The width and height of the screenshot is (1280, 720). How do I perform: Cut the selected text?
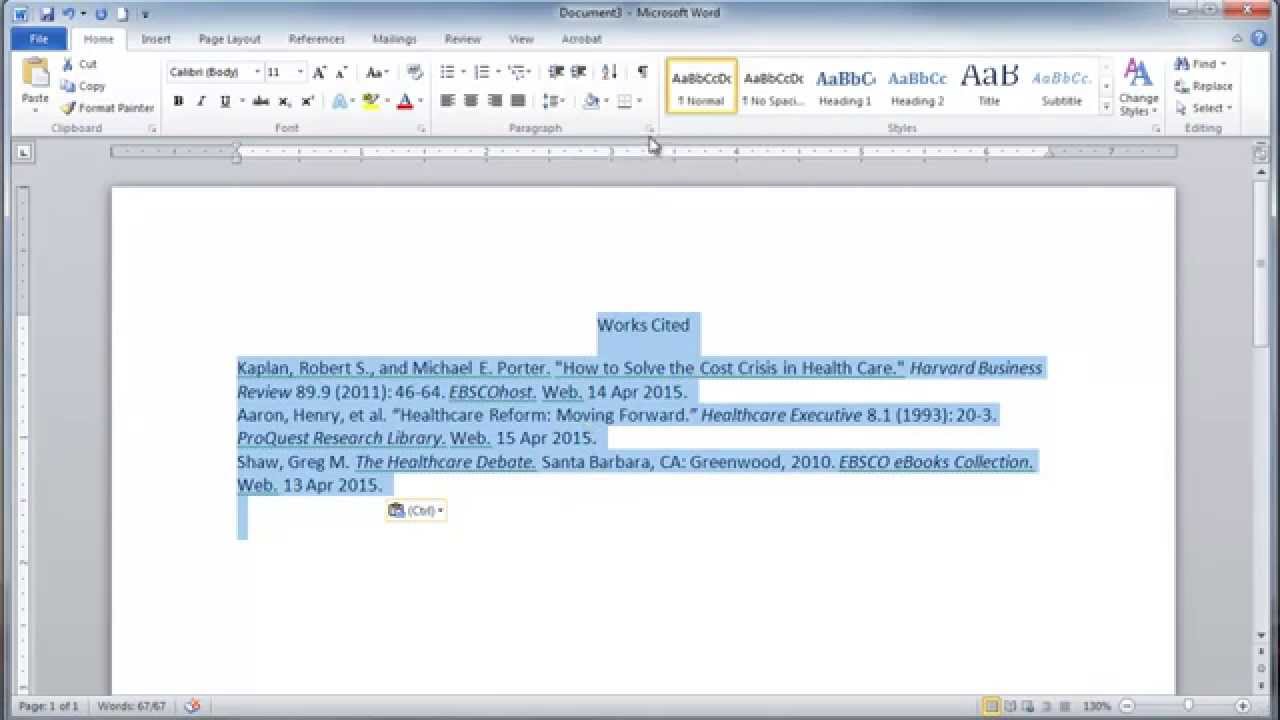pos(79,64)
